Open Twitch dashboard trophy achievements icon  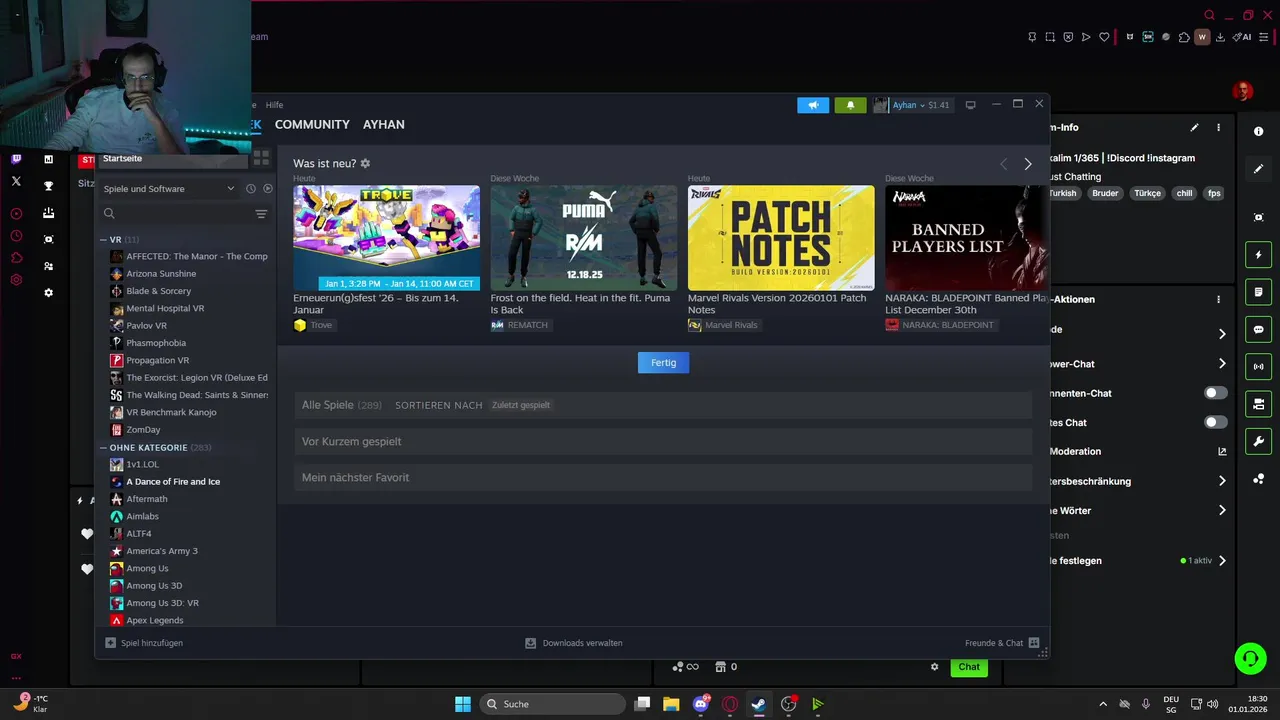pos(48,186)
